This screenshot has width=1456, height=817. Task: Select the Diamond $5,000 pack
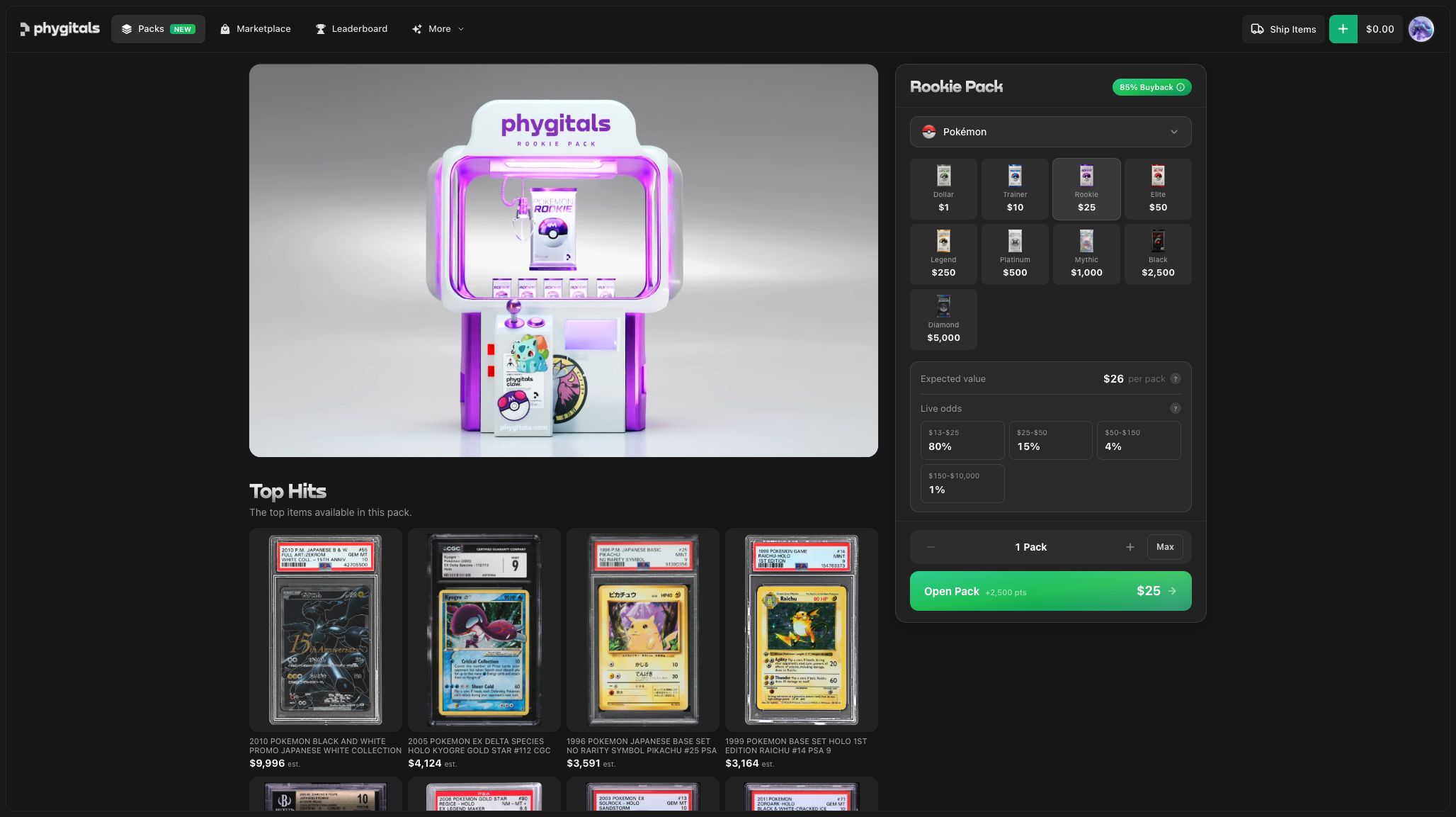click(x=943, y=320)
